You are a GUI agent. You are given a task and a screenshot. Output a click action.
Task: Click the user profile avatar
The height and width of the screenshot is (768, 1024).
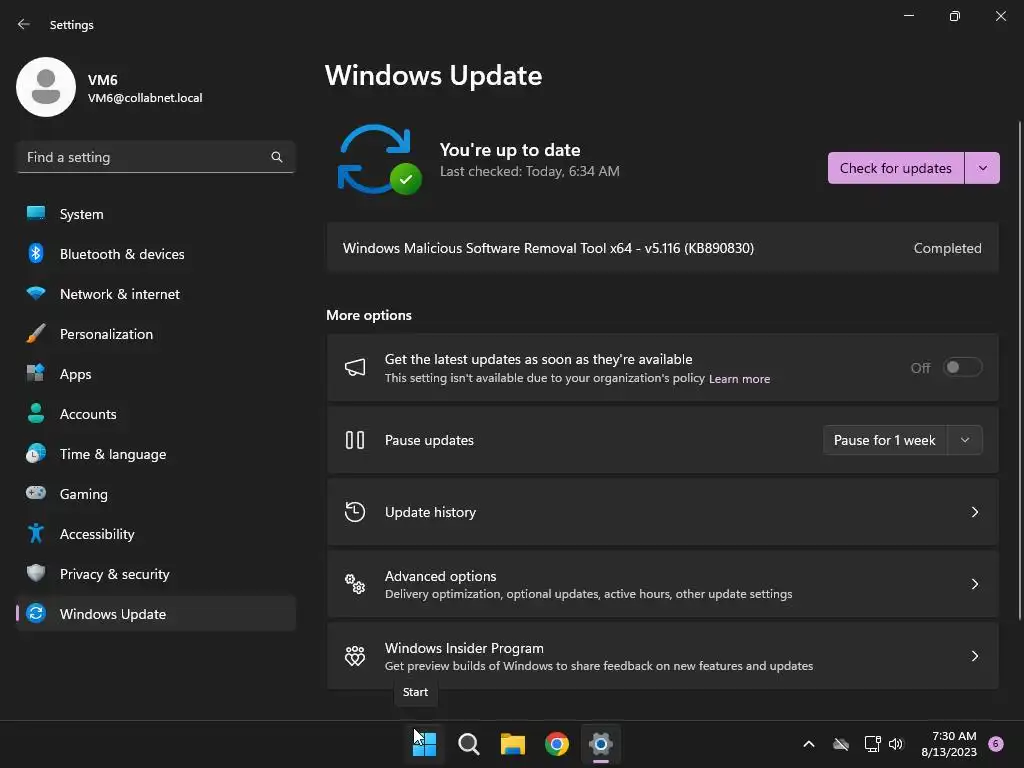point(46,87)
